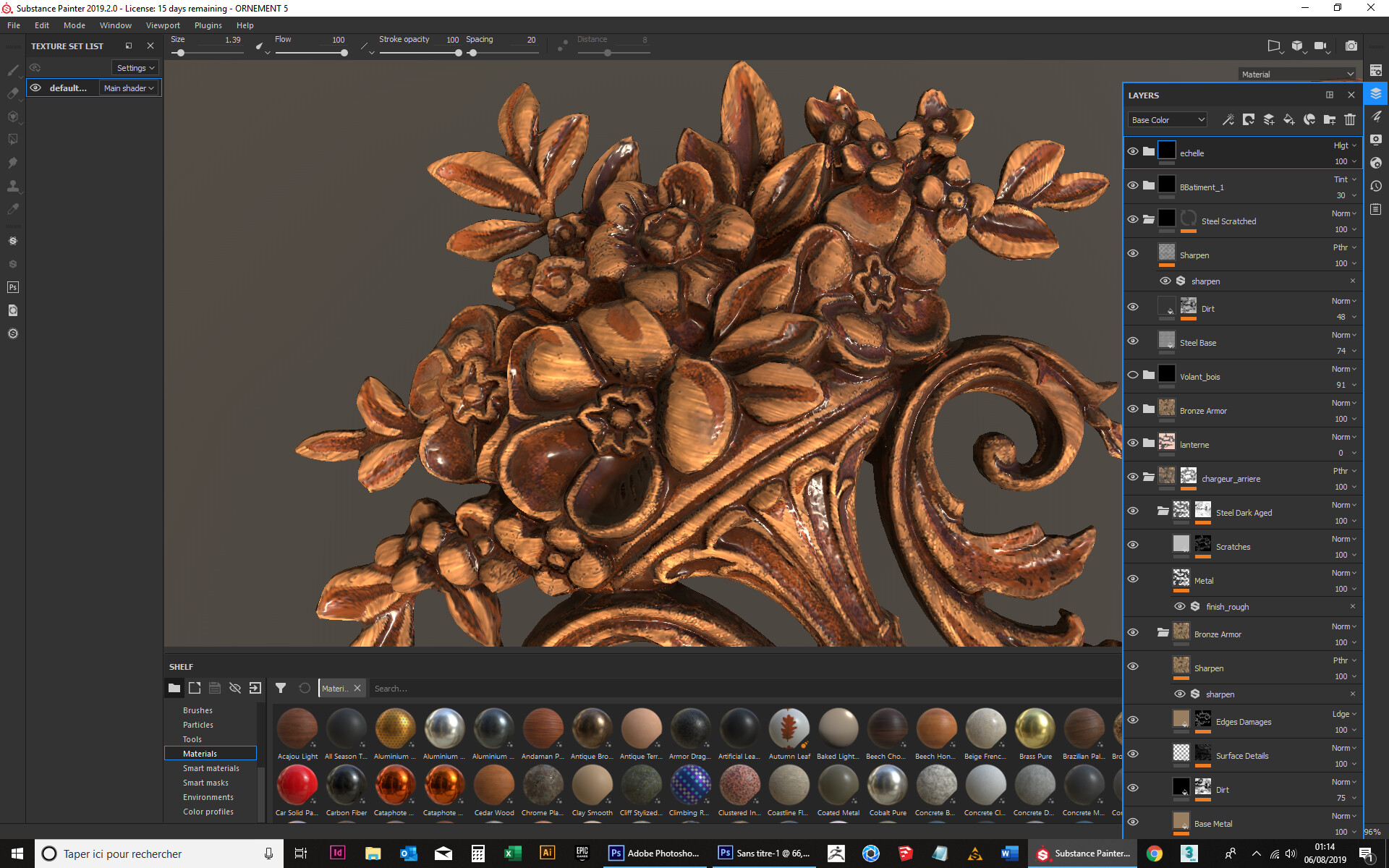The image size is (1389, 868).
Task: Select the Paint brush tool
Action: click(x=13, y=70)
